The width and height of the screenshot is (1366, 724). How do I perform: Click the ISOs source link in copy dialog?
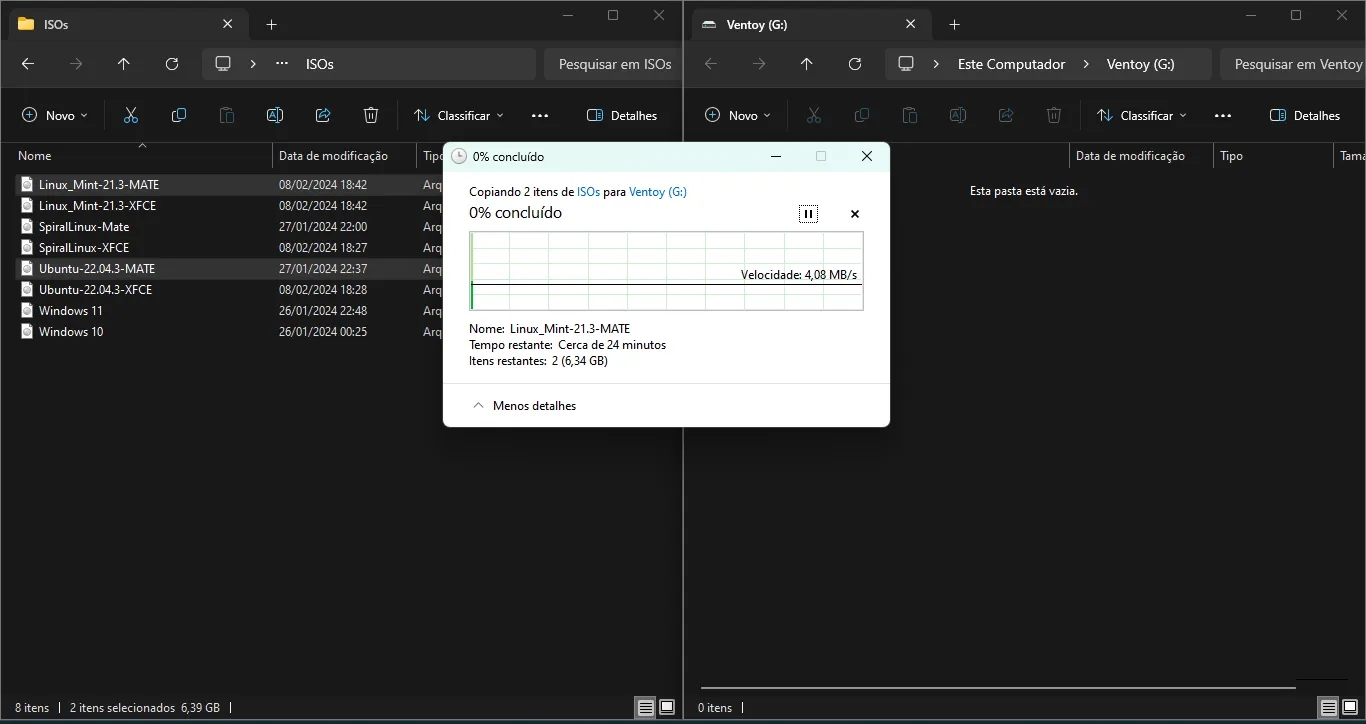click(588, 191)
